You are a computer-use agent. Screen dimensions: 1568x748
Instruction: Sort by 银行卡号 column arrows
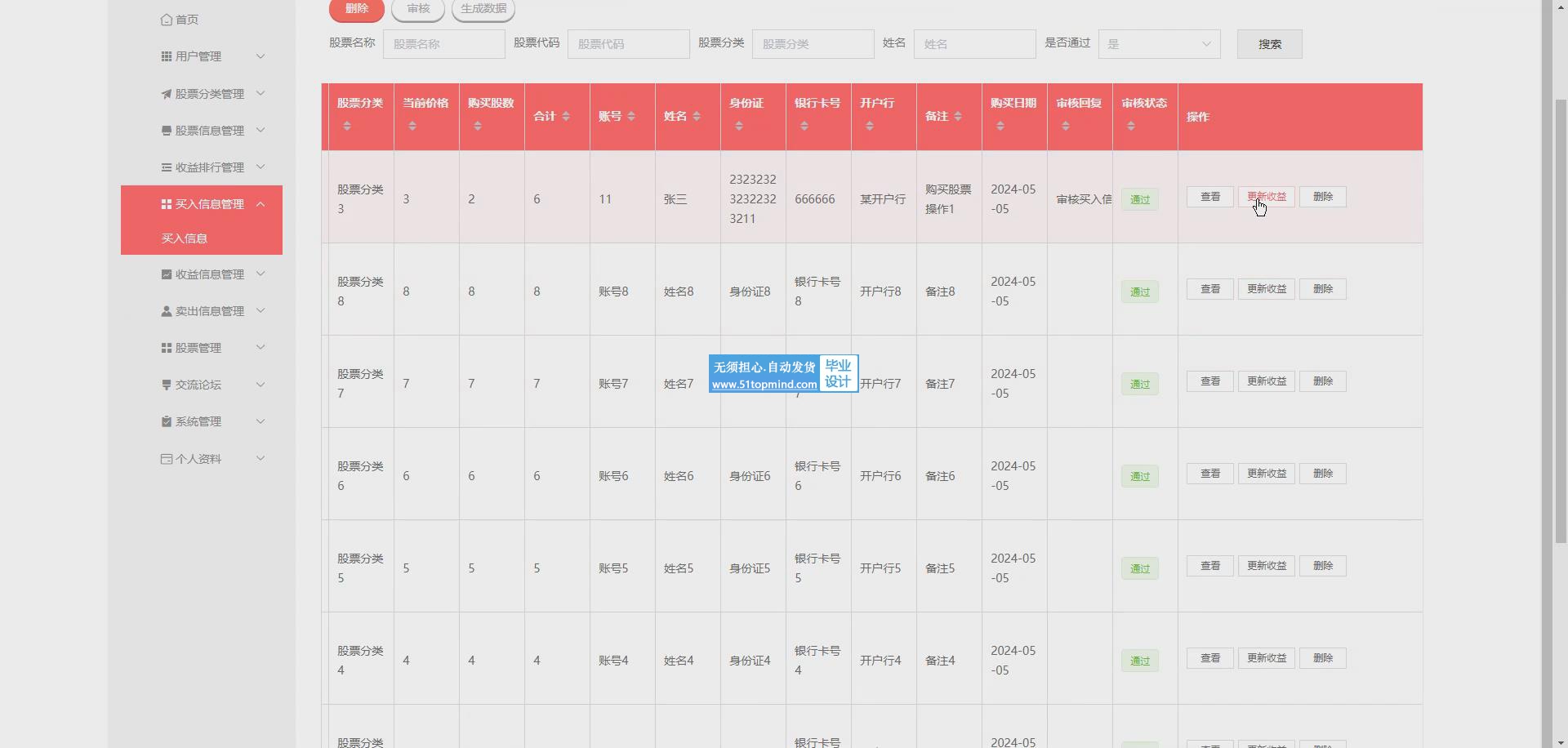[x=804, y=126]
